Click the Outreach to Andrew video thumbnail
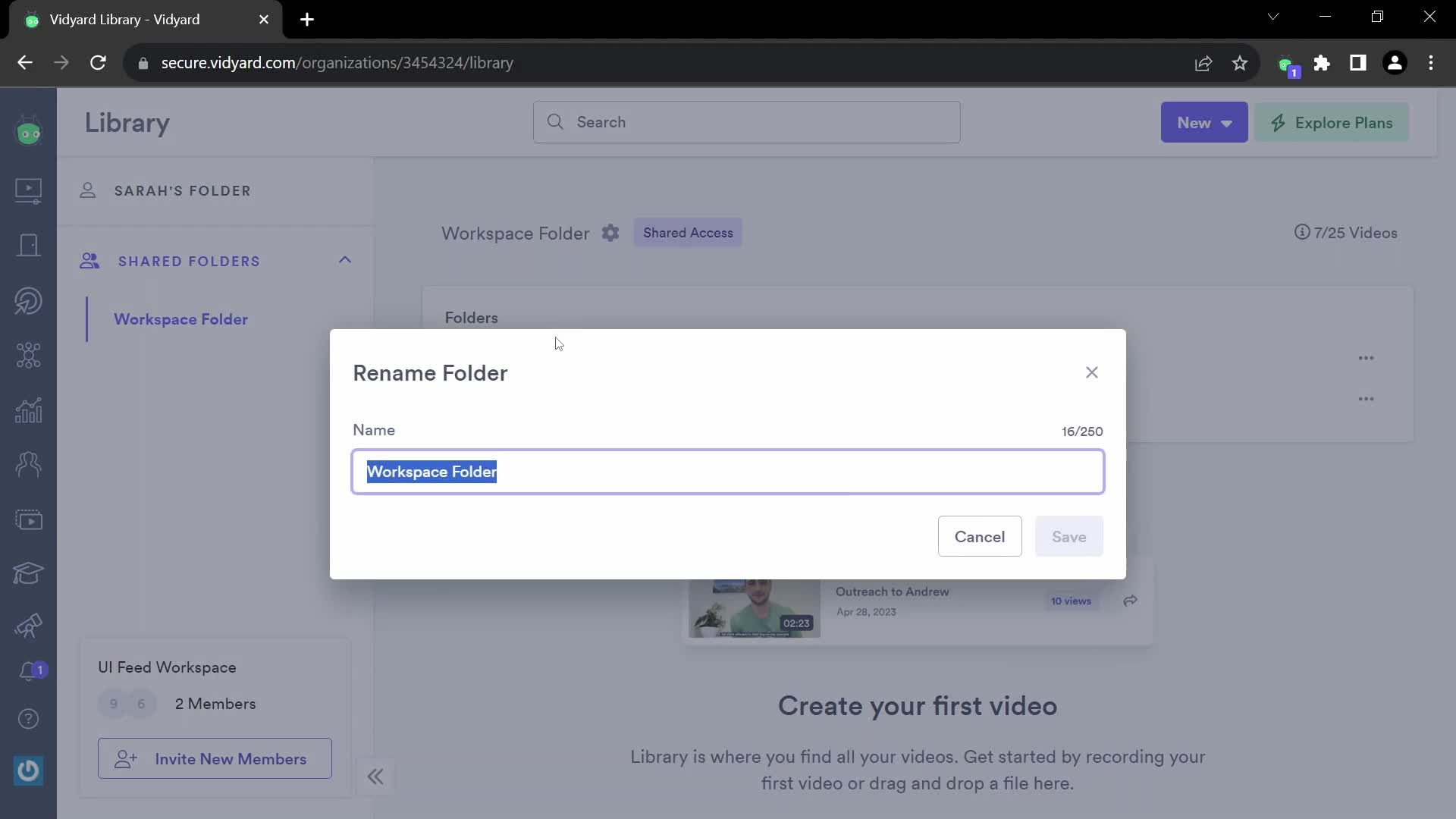Screen dimensions: 1456x819 pos(755,608)
